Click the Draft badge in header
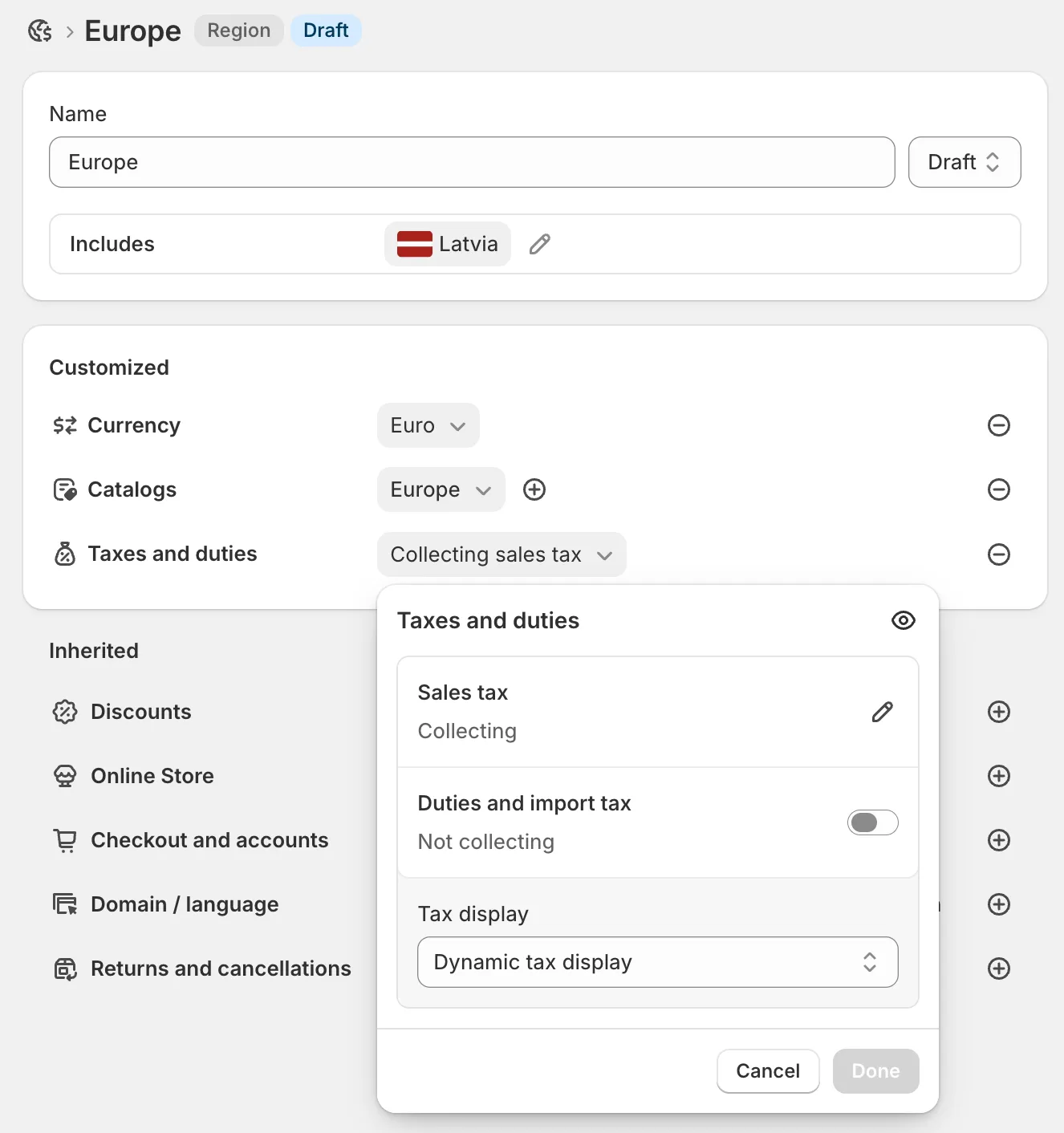Viewport: 1064px width, 1133px height. coord(326,30)
